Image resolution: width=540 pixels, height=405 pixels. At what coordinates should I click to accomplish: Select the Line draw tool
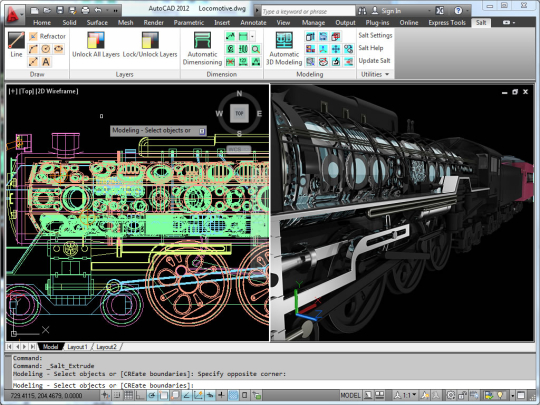coord(16,44)
